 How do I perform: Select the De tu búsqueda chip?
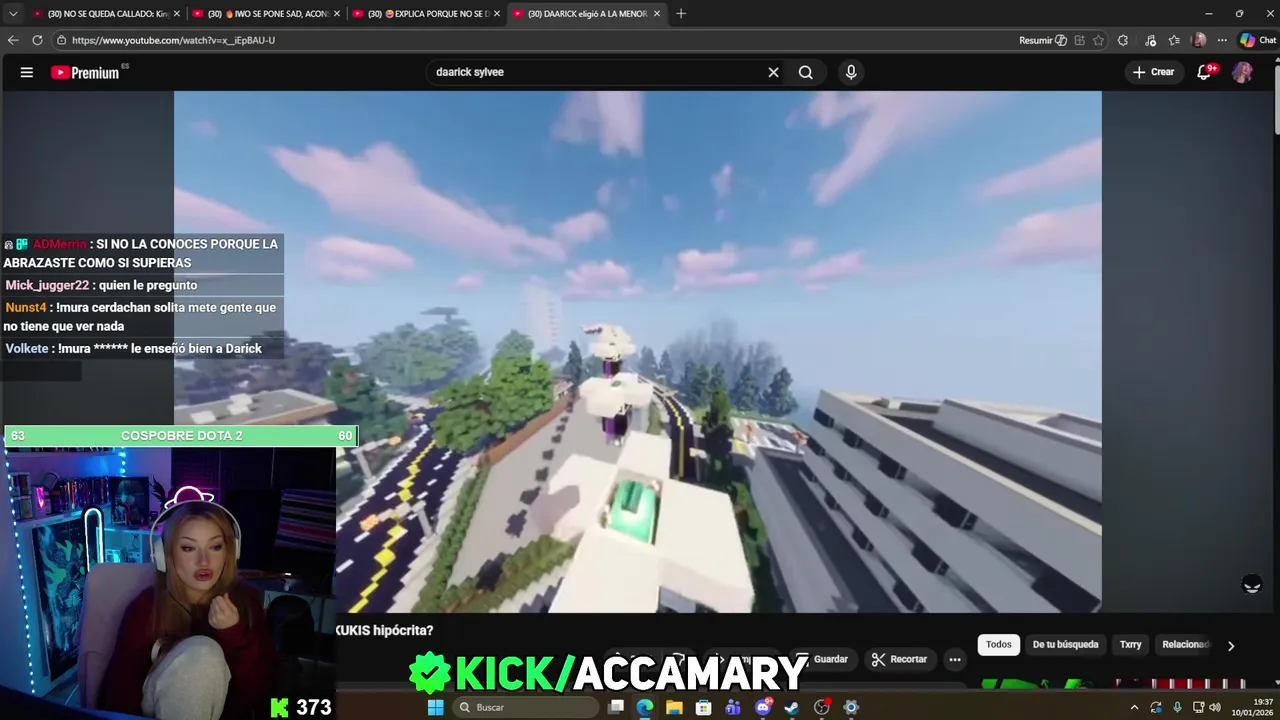click(x=1065, y=645)
